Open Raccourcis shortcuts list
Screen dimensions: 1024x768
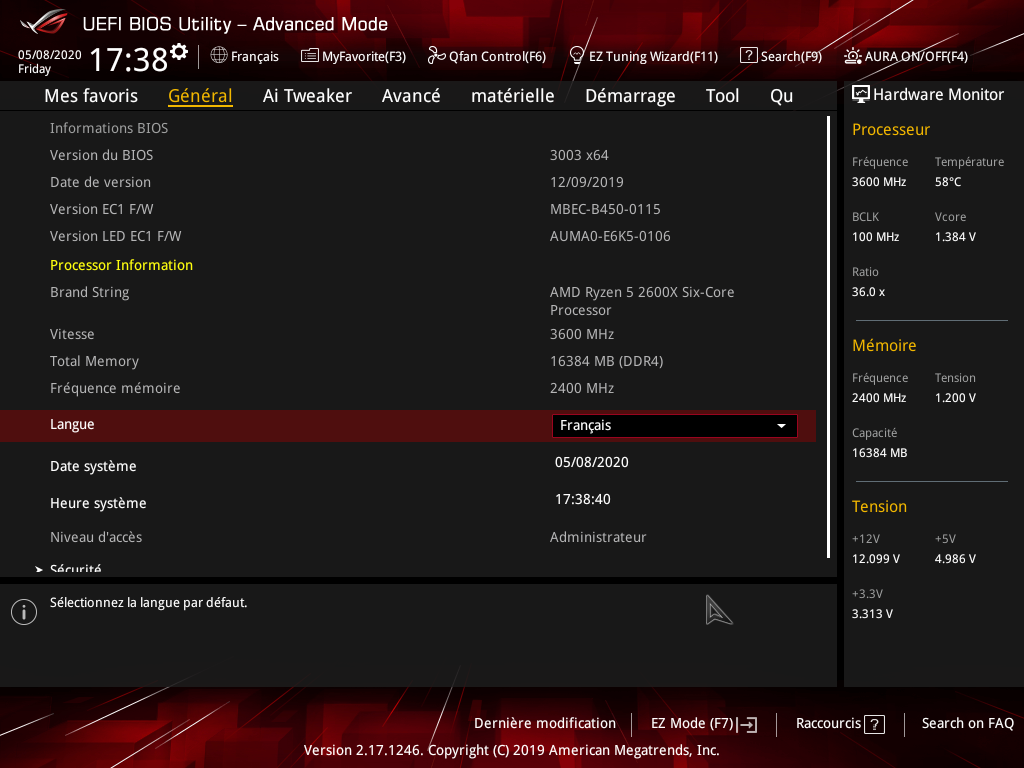pyautogui.click(x=840, y=724)
